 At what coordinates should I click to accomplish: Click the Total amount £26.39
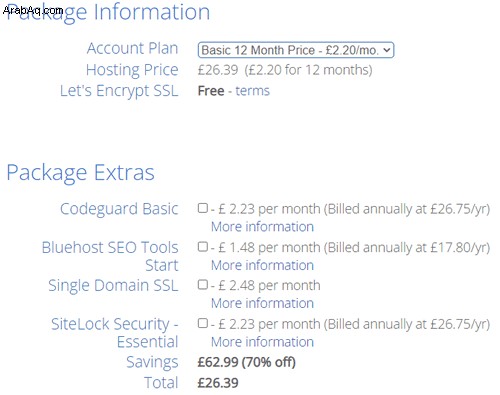coord(218,383)
